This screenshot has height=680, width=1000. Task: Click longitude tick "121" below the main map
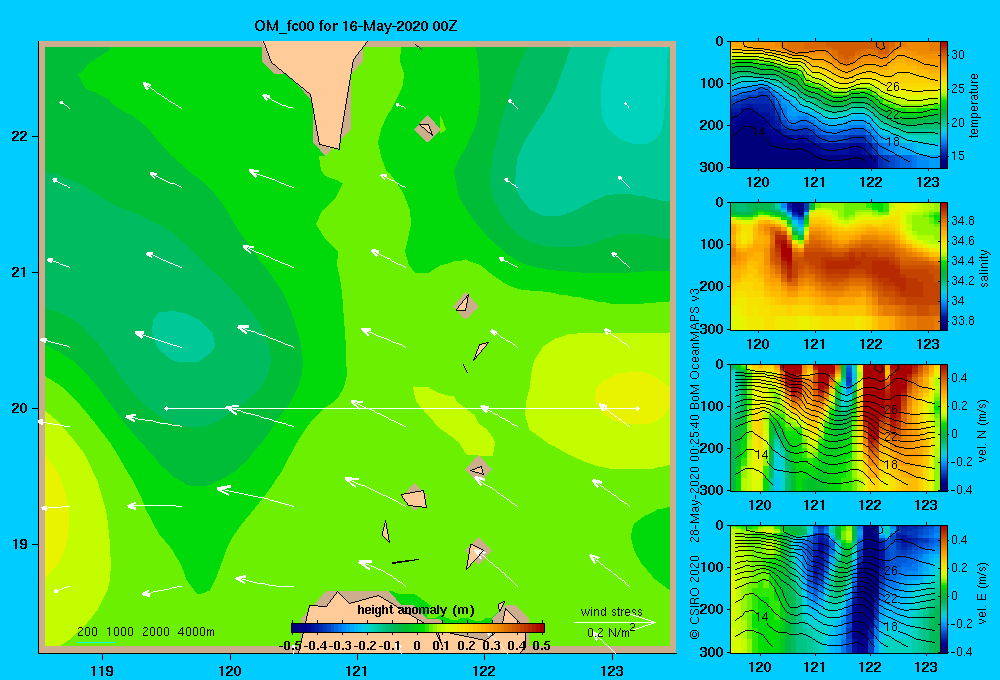coord(357,670)
